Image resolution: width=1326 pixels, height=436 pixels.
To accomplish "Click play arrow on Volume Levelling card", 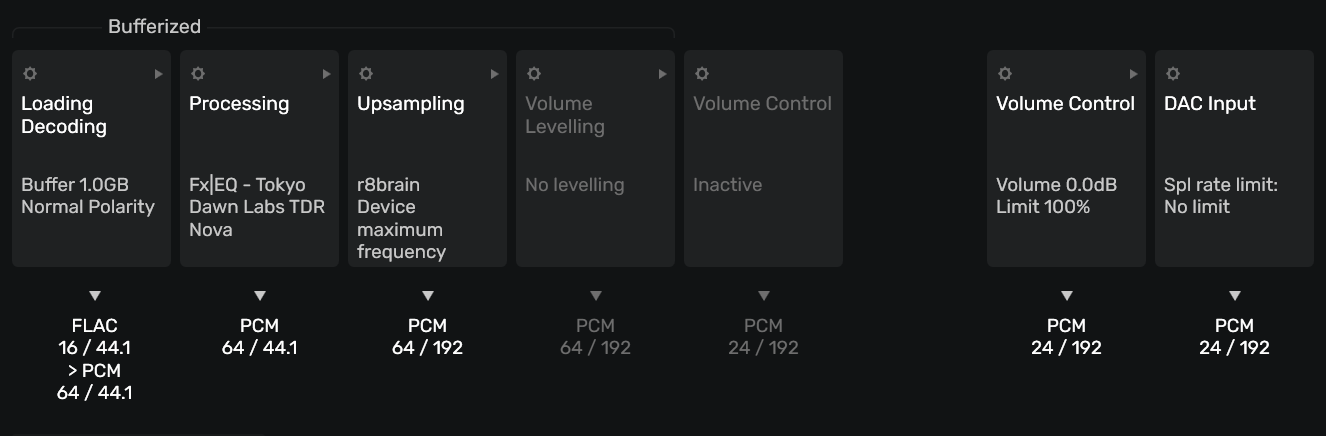I will [662, 74].
